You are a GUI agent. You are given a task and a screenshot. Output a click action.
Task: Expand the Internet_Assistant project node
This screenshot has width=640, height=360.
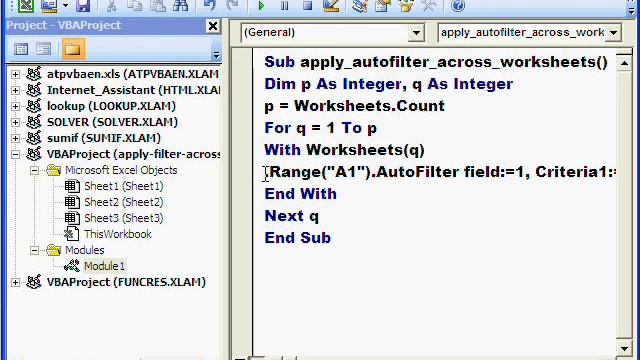(15, 90)
